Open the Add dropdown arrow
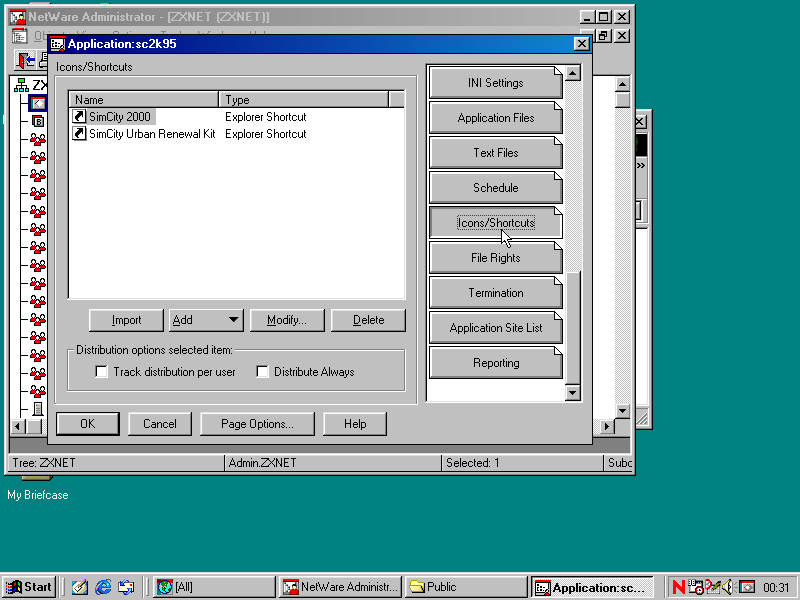Image resolution: width=800 pixels, height=600 pixels. point(233,320)
